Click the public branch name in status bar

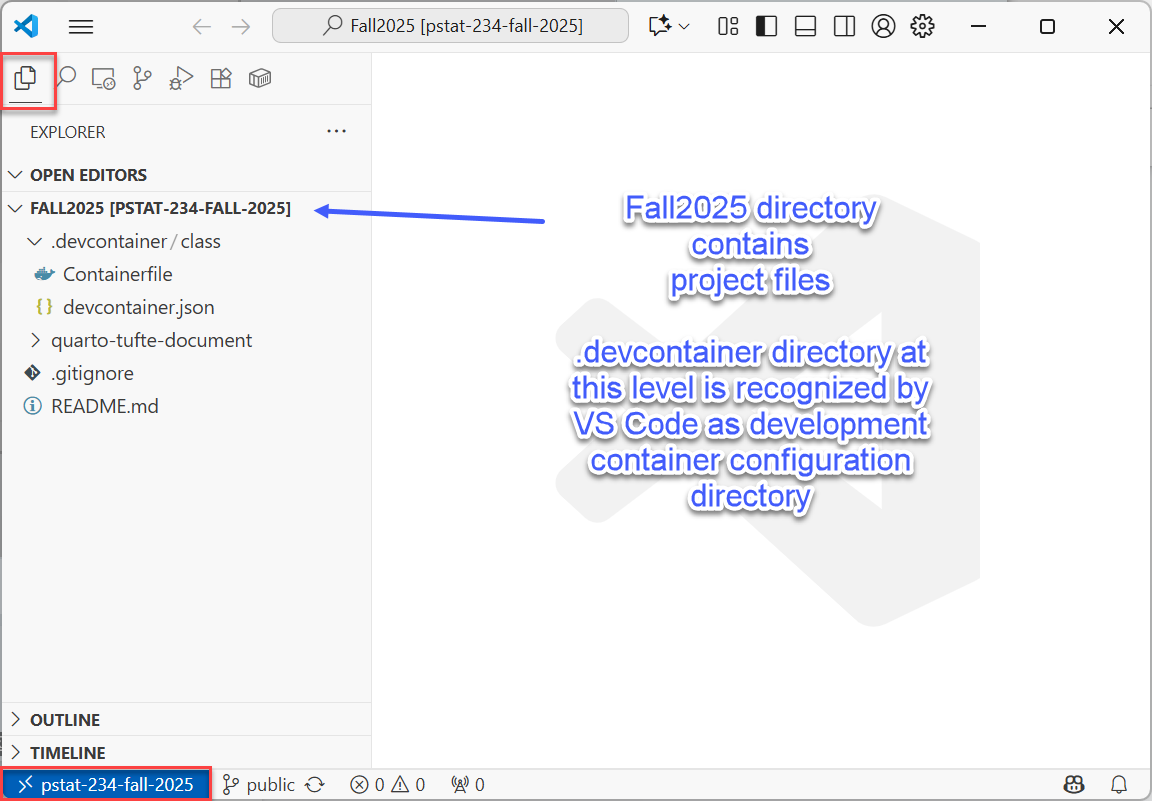tap(265, 784)
